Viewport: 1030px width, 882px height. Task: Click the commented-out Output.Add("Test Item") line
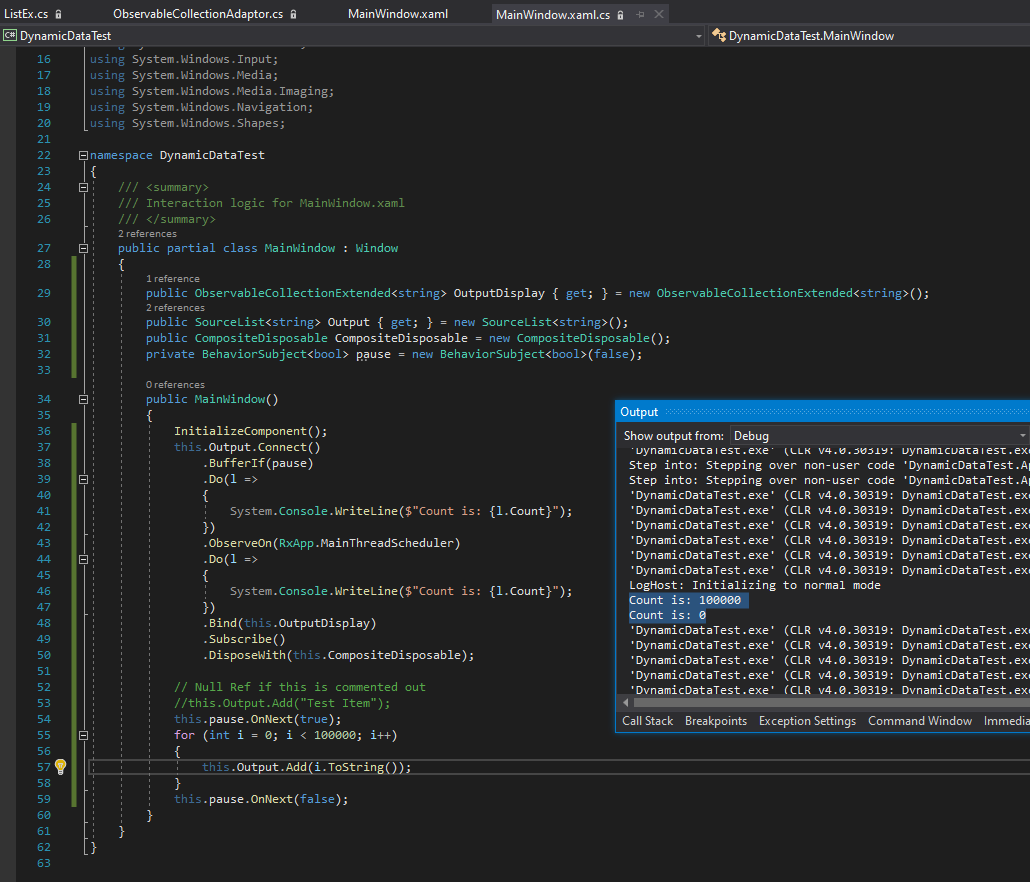[x=282, y=703]
